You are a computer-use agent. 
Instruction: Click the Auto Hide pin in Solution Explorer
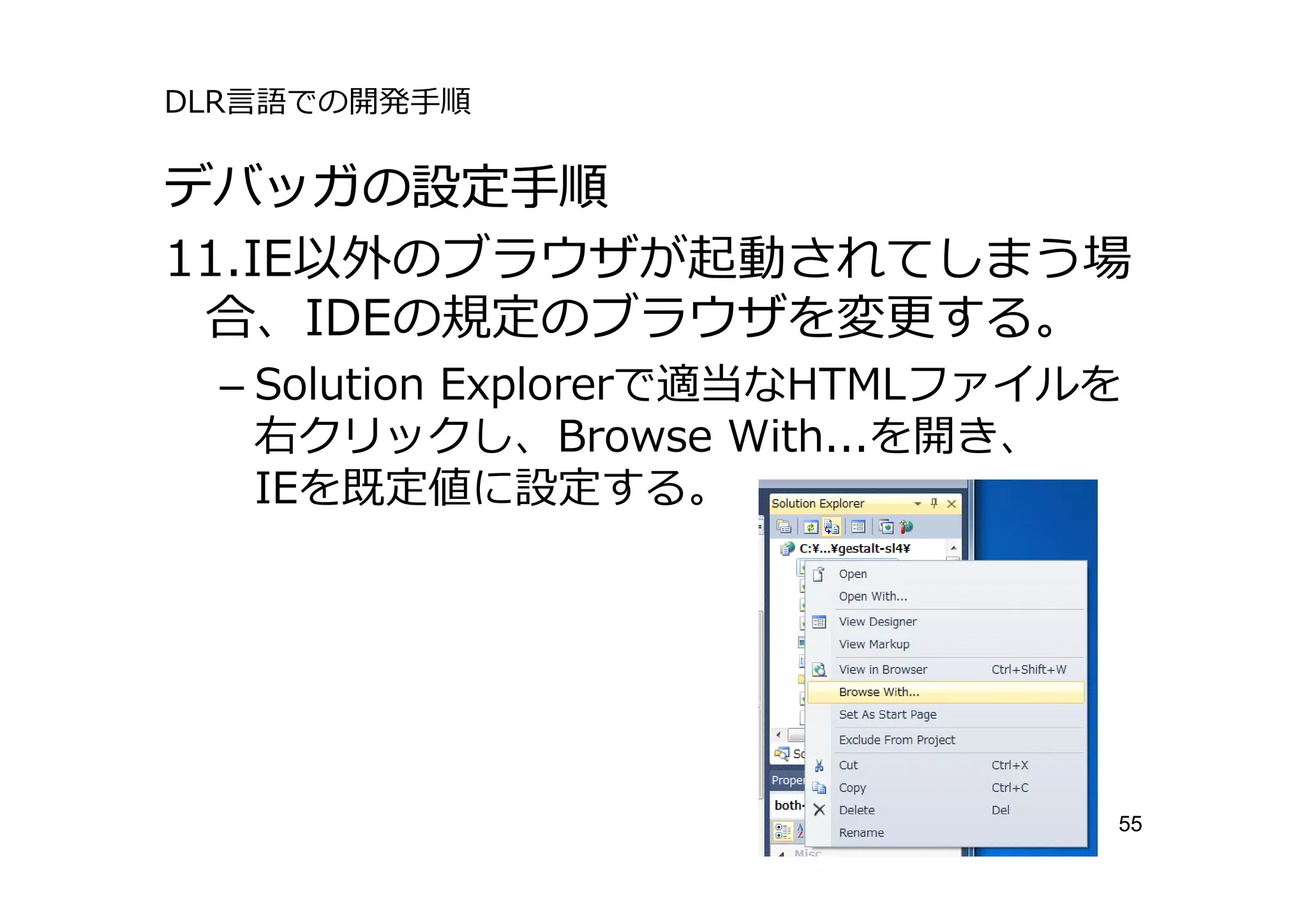(x=934, y=503)
